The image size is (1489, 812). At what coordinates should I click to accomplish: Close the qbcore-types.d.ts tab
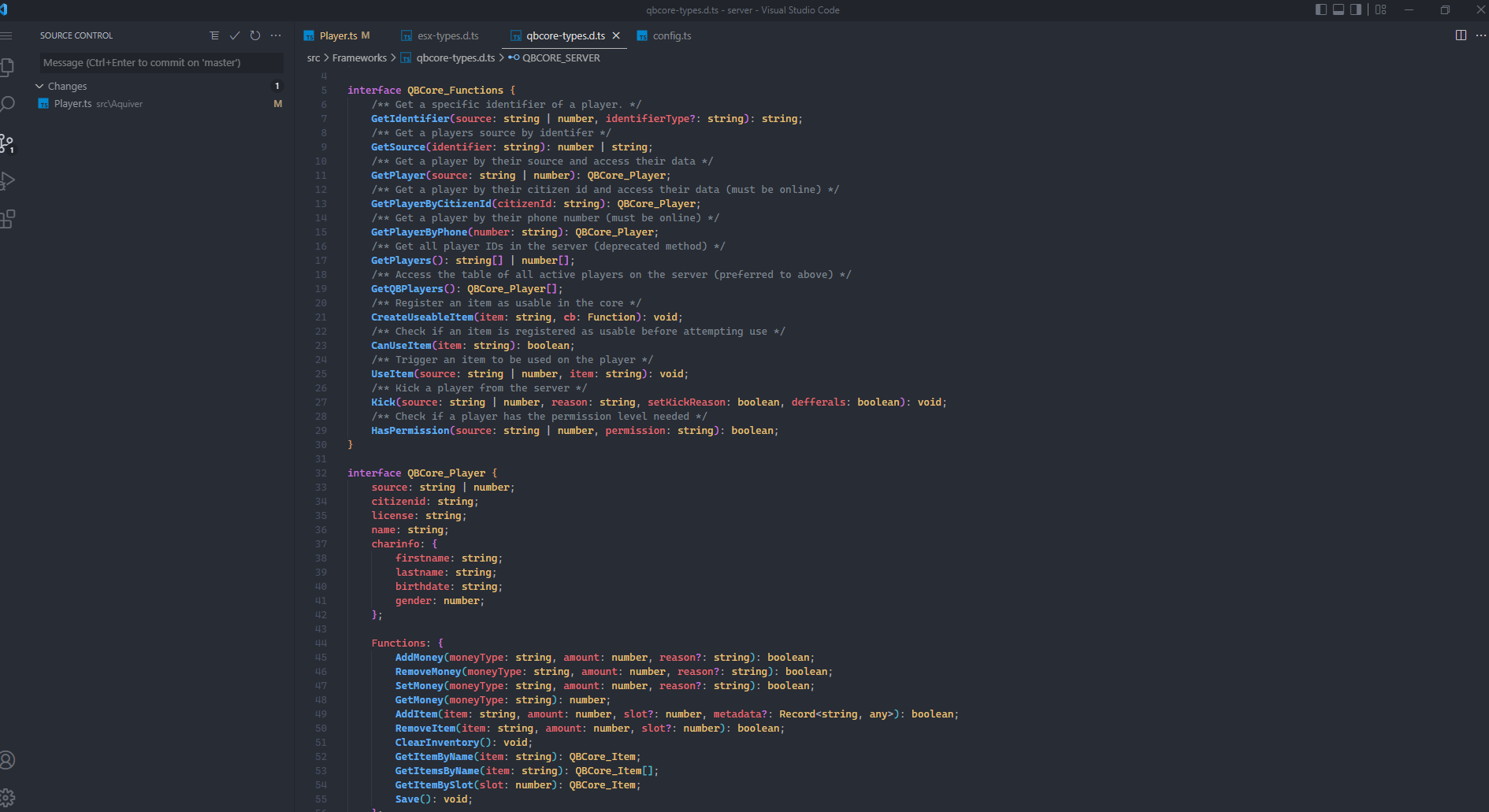(x=616, y=35)
